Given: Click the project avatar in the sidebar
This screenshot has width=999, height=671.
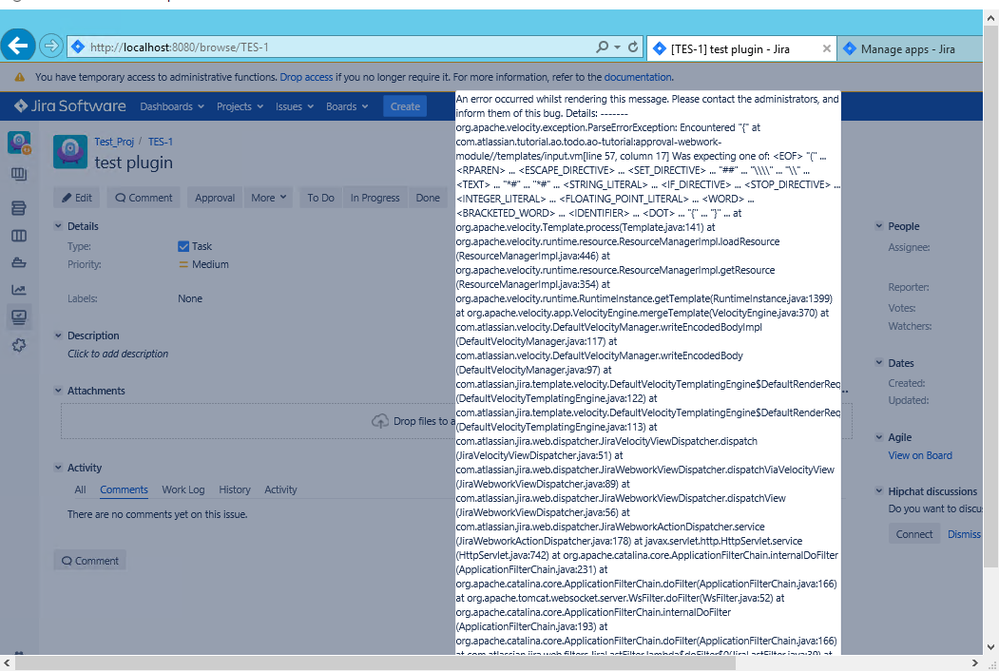Looking at the screenshot, I should click(x=19, y=143).
